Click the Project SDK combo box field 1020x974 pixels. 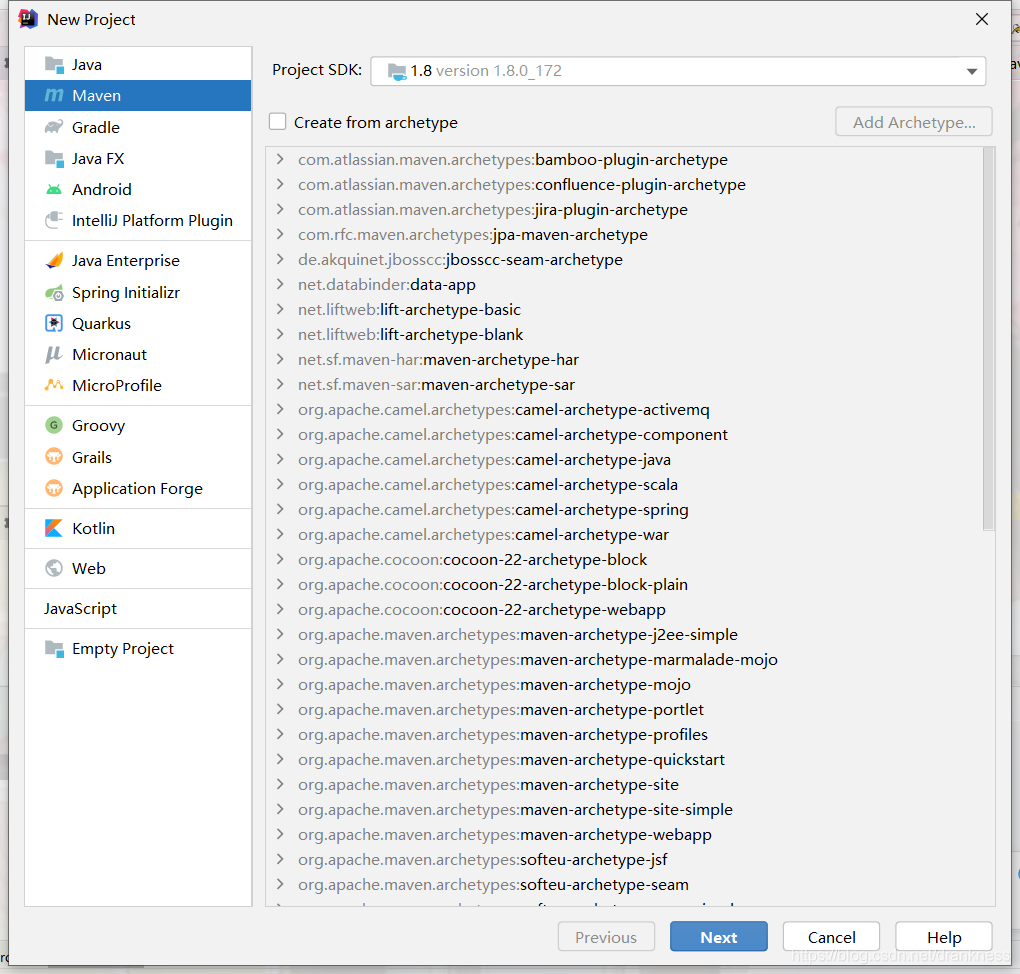click(x=678, y=71)
